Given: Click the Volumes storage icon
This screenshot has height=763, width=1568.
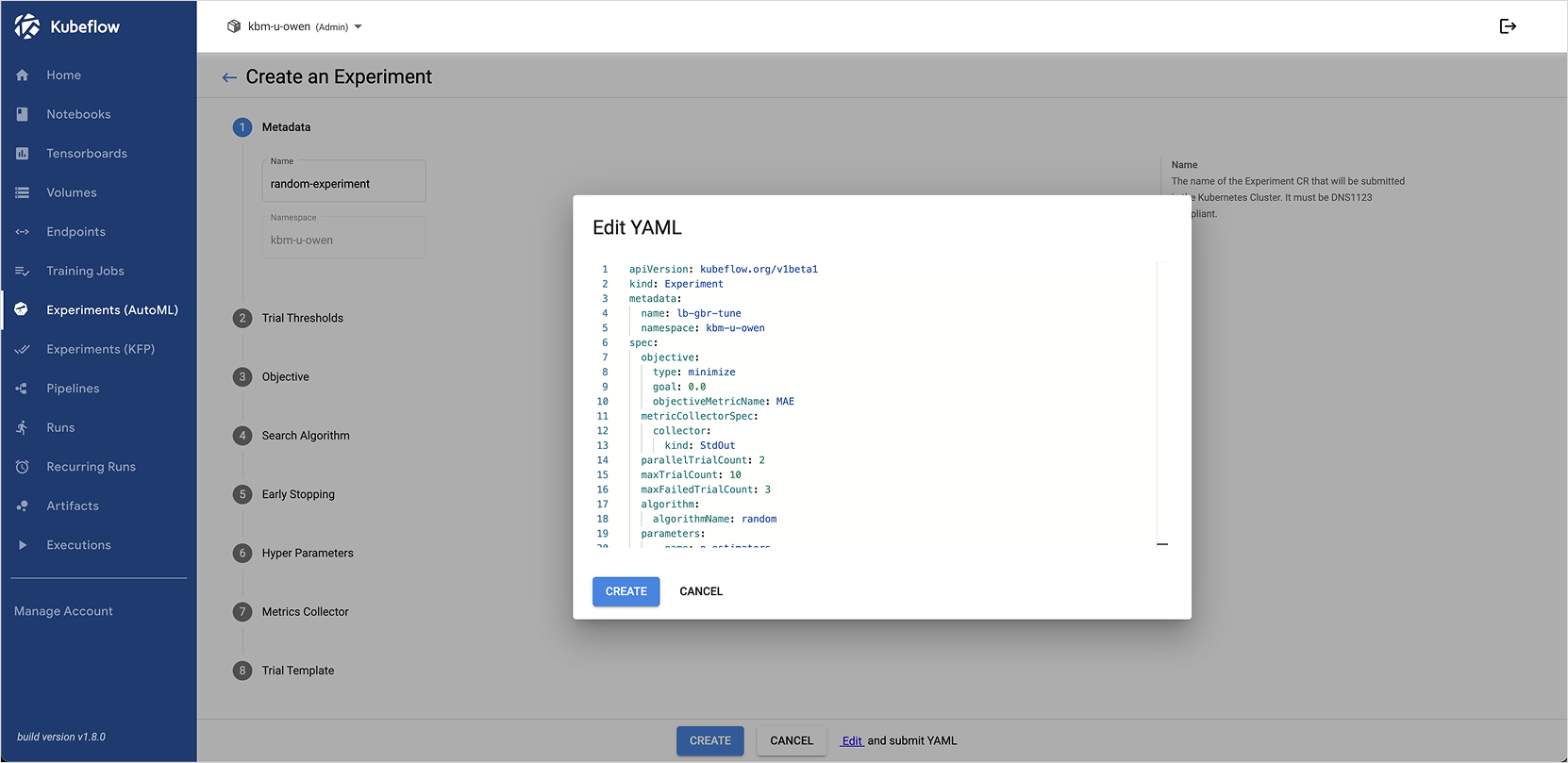Looking at the screenshot, I should (x=23, y=192).
